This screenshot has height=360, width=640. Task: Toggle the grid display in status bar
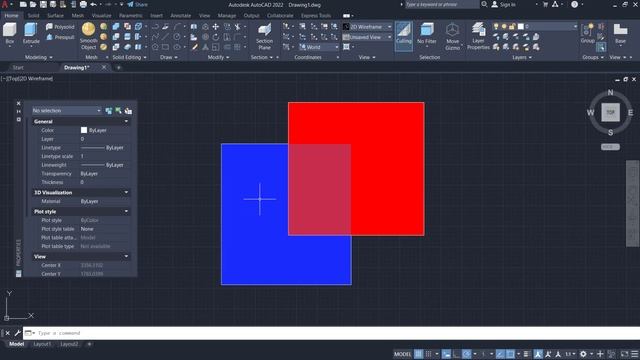pos(419,354)
